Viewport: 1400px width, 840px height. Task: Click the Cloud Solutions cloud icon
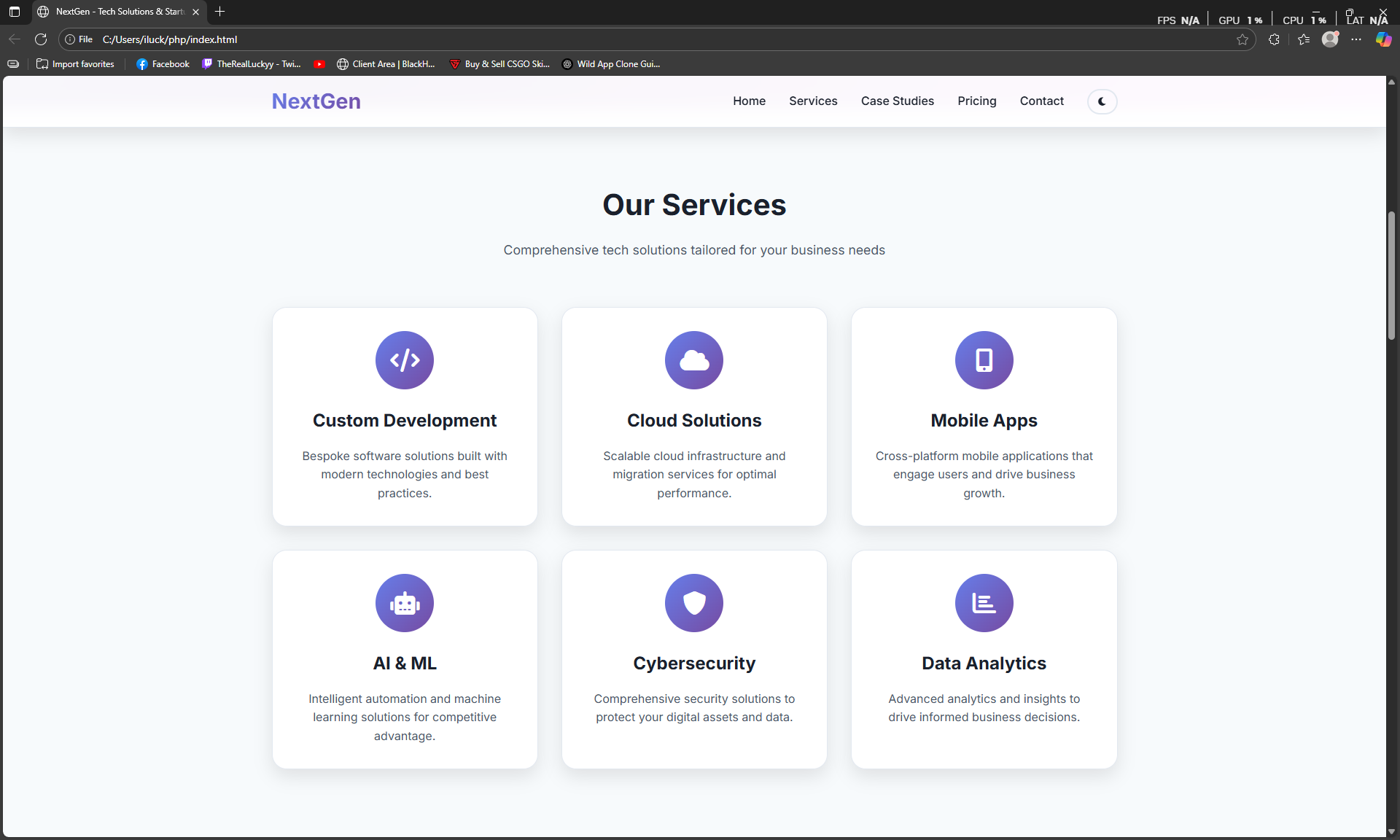694,360
